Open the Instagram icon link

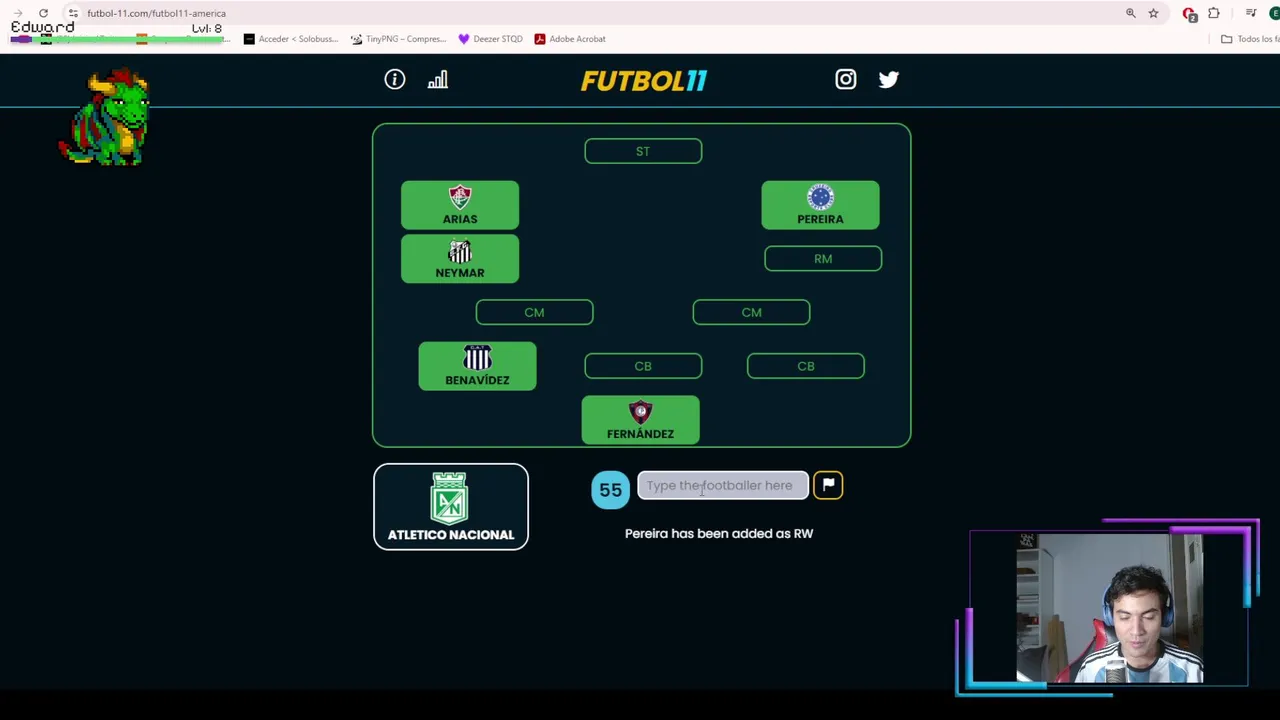pos(846,79)
